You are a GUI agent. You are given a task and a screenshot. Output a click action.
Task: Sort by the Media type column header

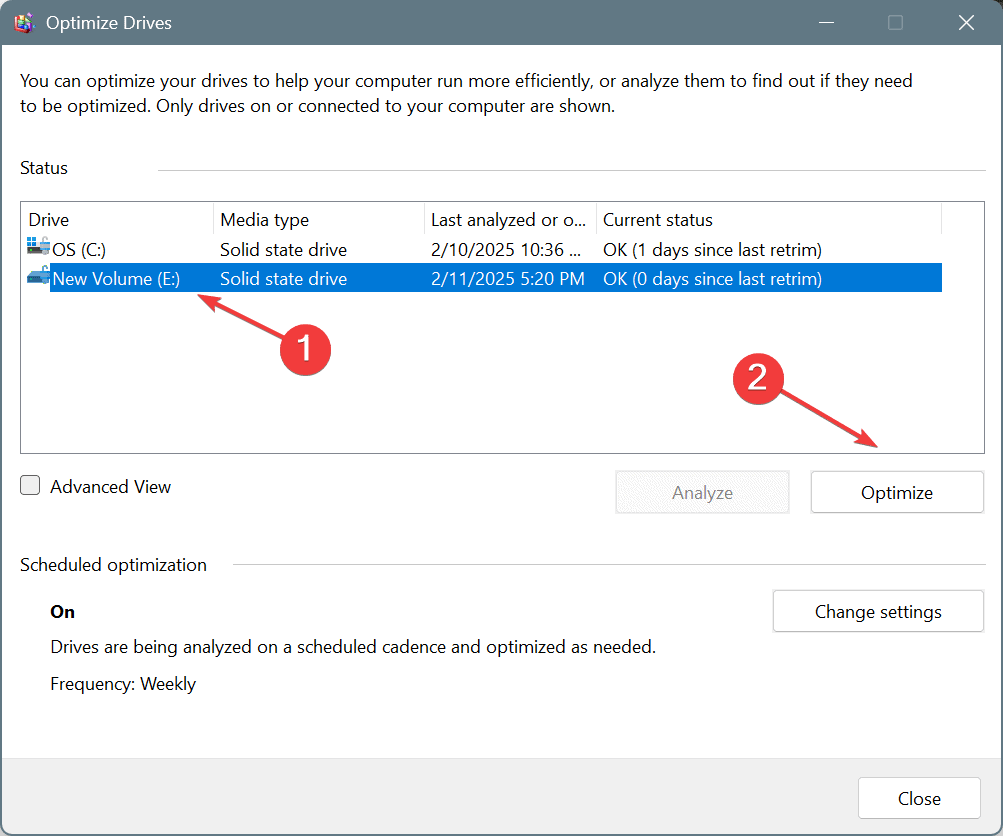pos(318,220)
